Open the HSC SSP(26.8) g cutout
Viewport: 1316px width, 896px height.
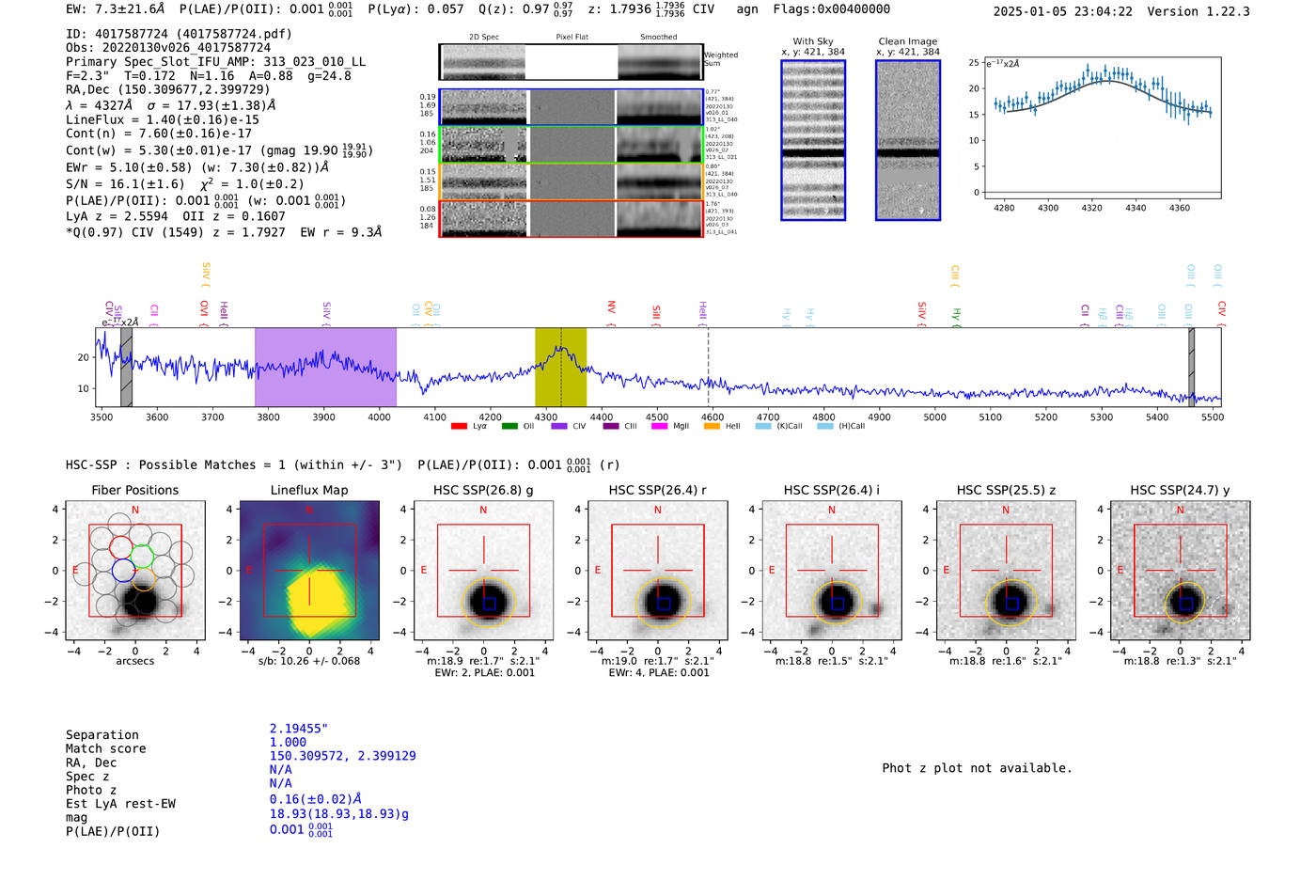click(483, 571)
